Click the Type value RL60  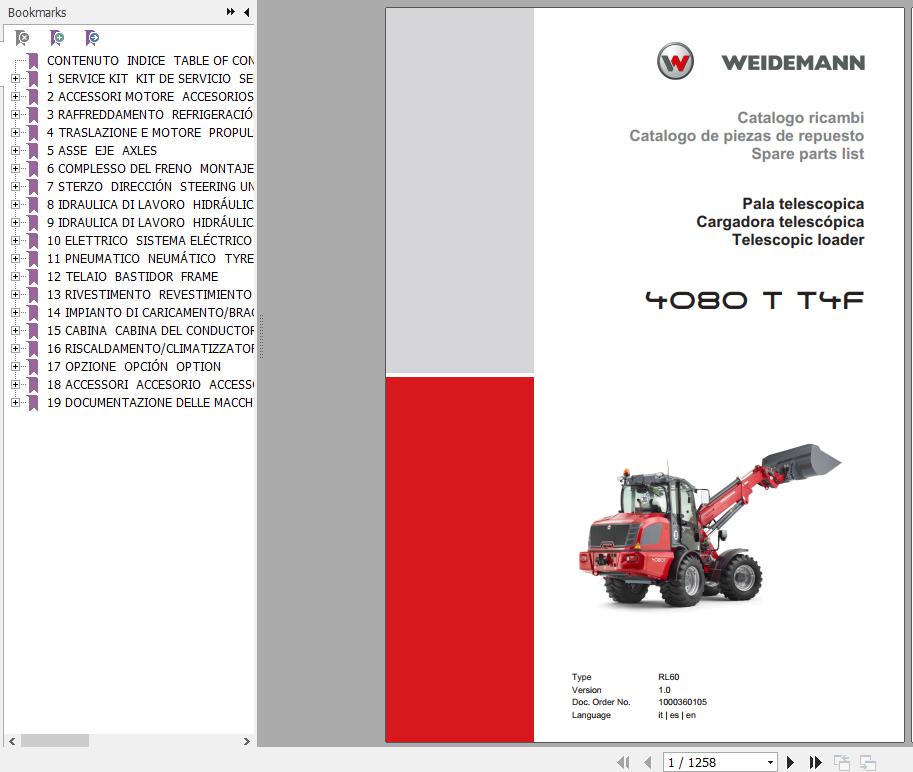coord(668,677)
